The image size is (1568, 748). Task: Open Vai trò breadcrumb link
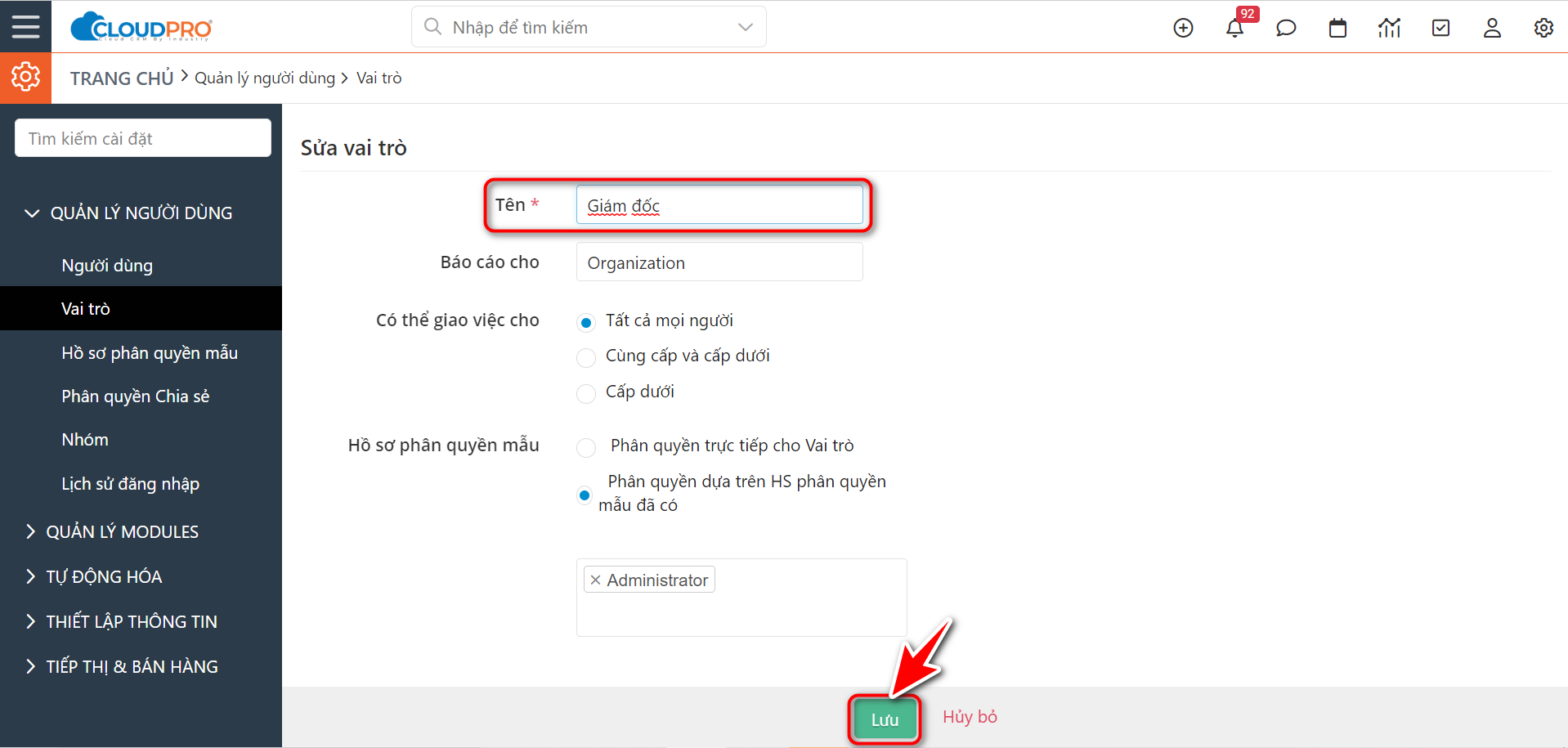click(379, 78)
